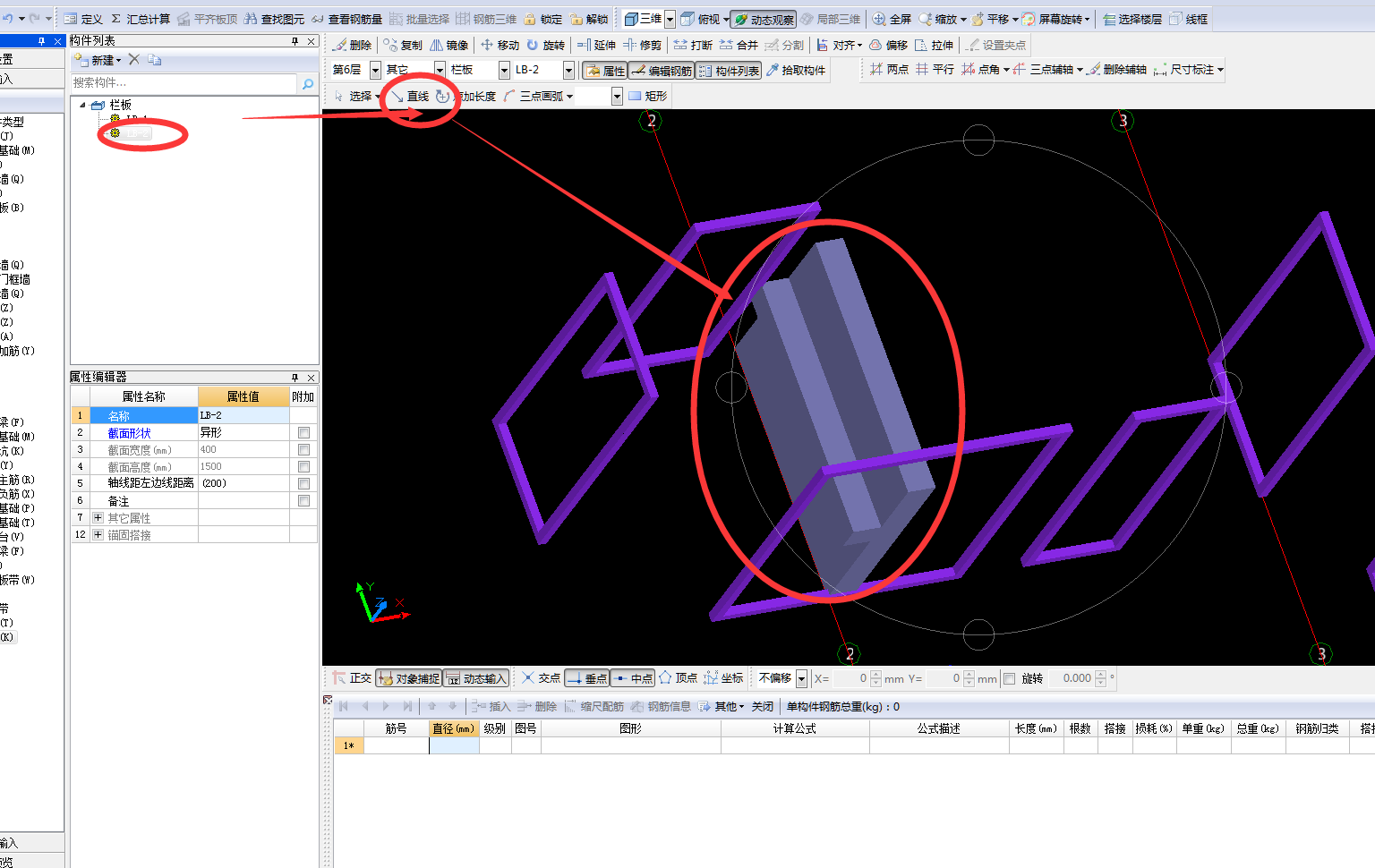Viewport: 1375px width, 868px height.
Task: Click the 偏移 offset tool
Action: point(888,45)
